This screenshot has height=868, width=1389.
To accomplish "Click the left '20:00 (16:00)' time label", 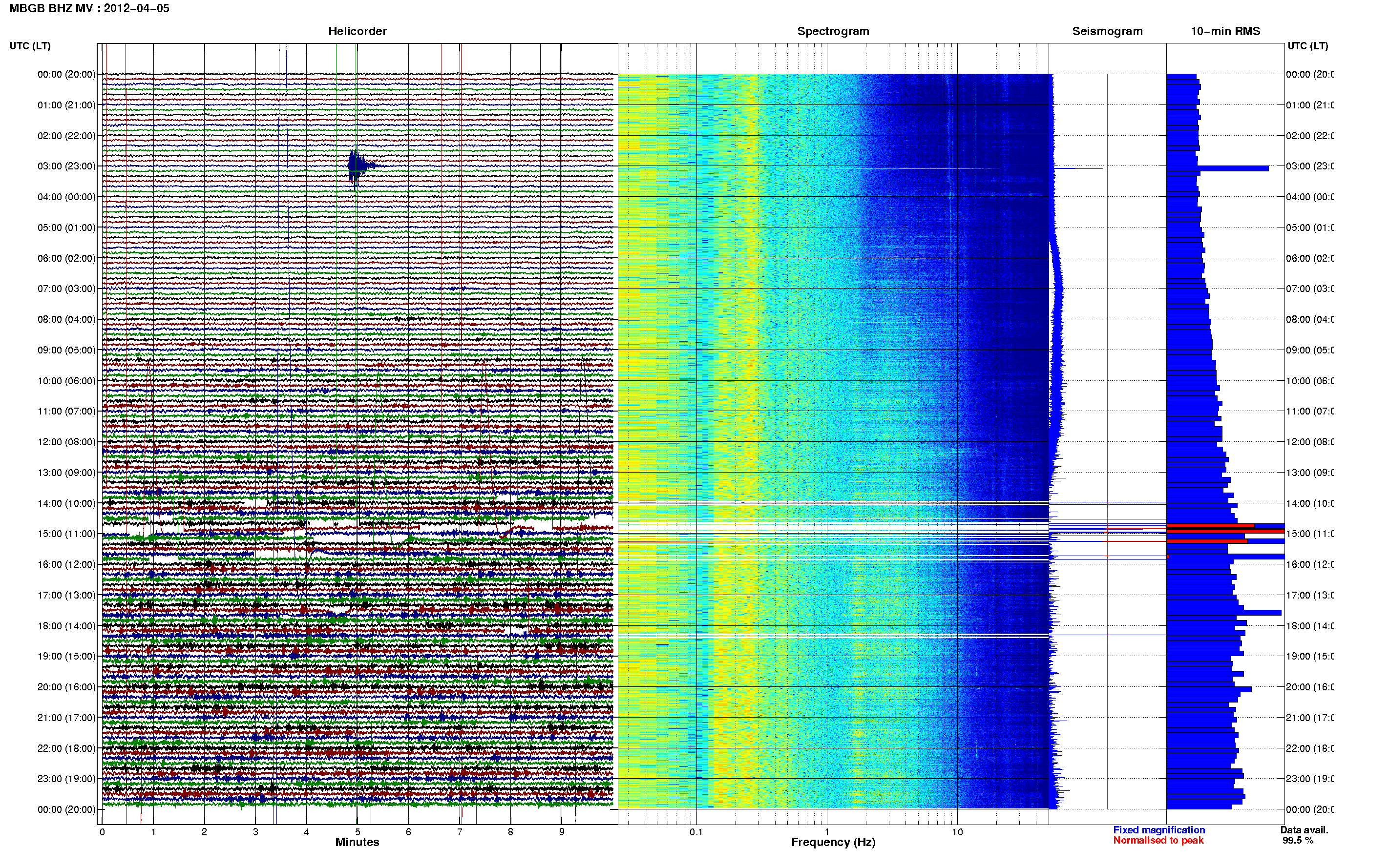I will click(x=66, y=686).
